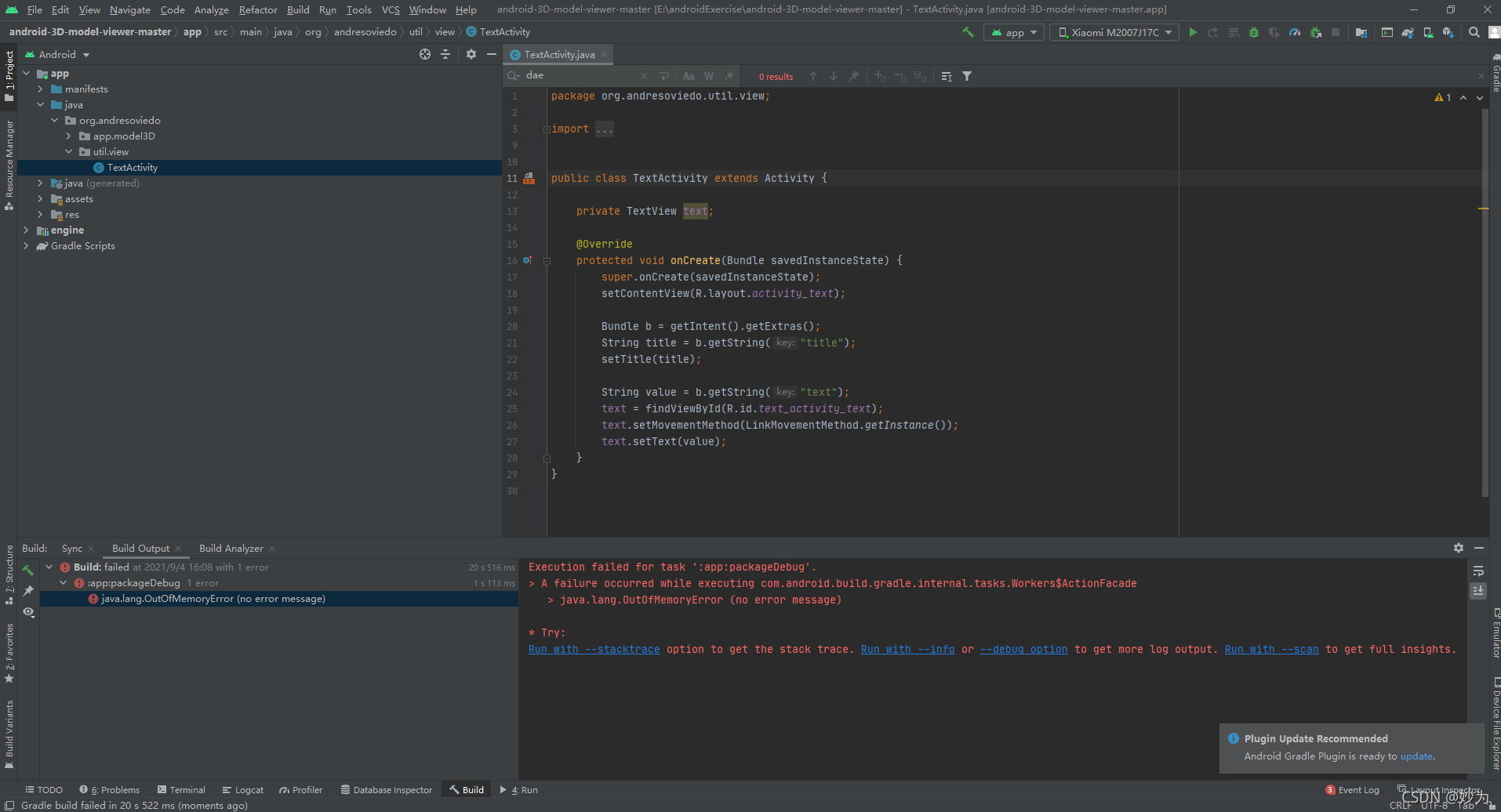Run the app with green play button
This screenshot has height=812, width=1501.
tap(1193, 32)
